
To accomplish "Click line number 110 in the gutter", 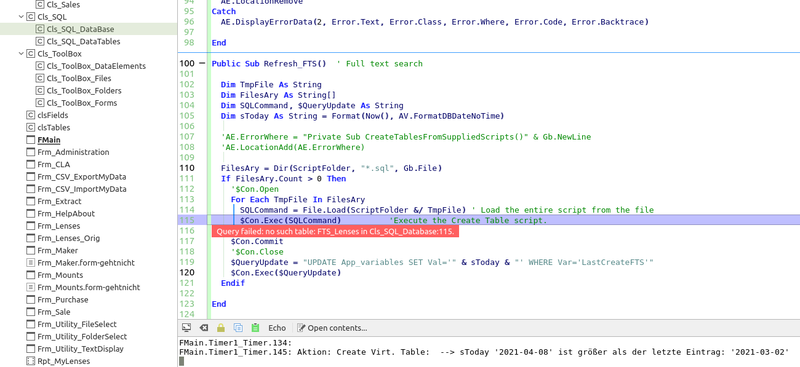I will click(x=187, y=168).
